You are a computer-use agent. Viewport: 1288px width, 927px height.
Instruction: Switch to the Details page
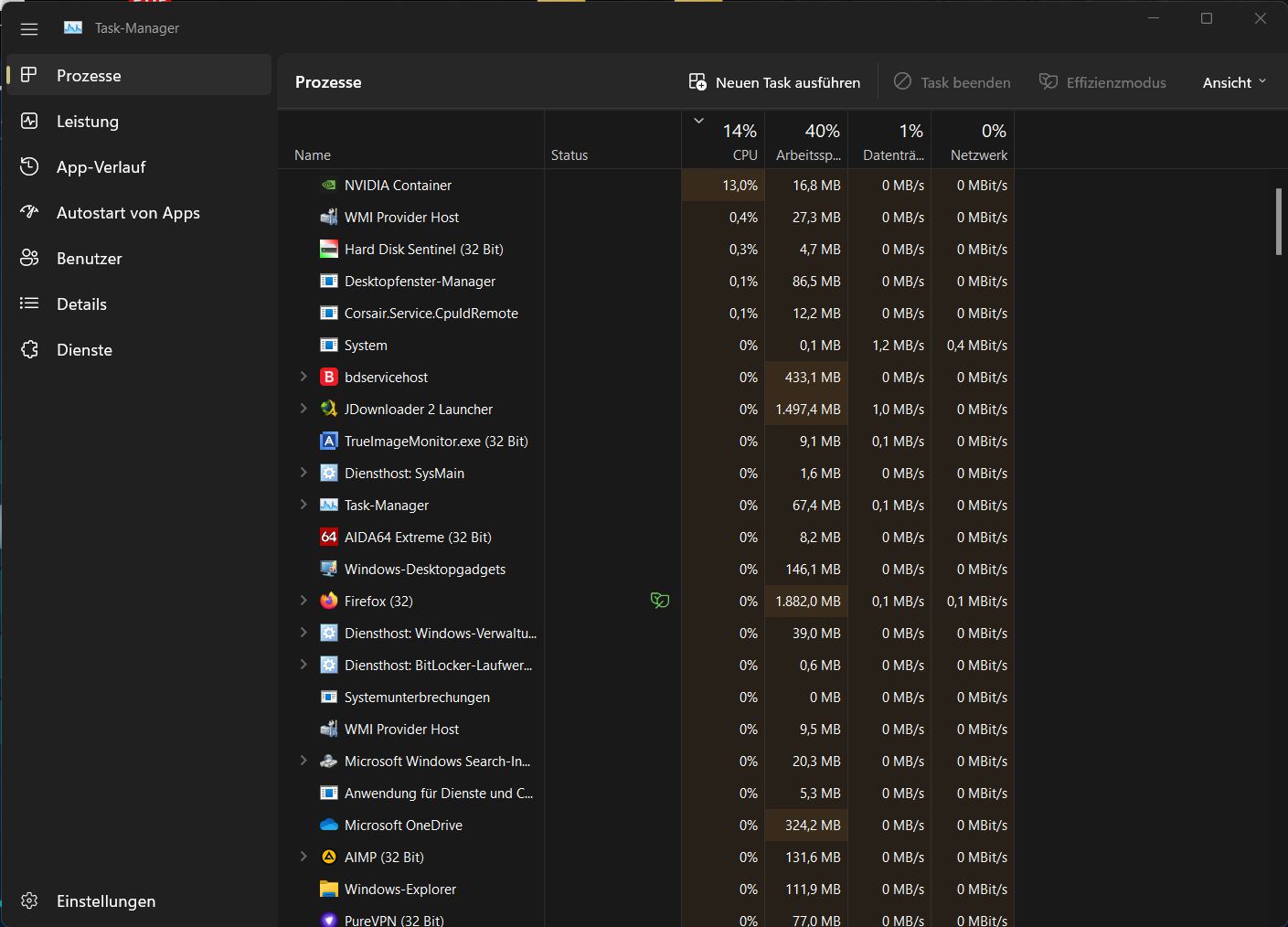[x=139, y=304]
